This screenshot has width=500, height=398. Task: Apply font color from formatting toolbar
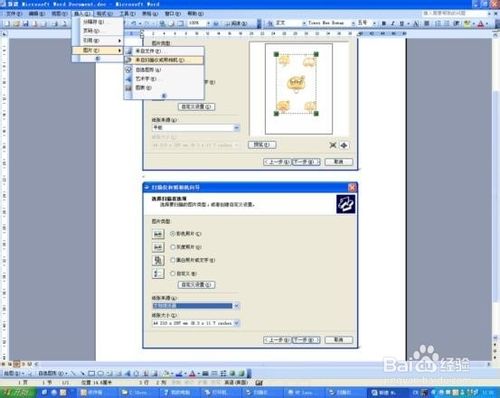pos(480,23)
